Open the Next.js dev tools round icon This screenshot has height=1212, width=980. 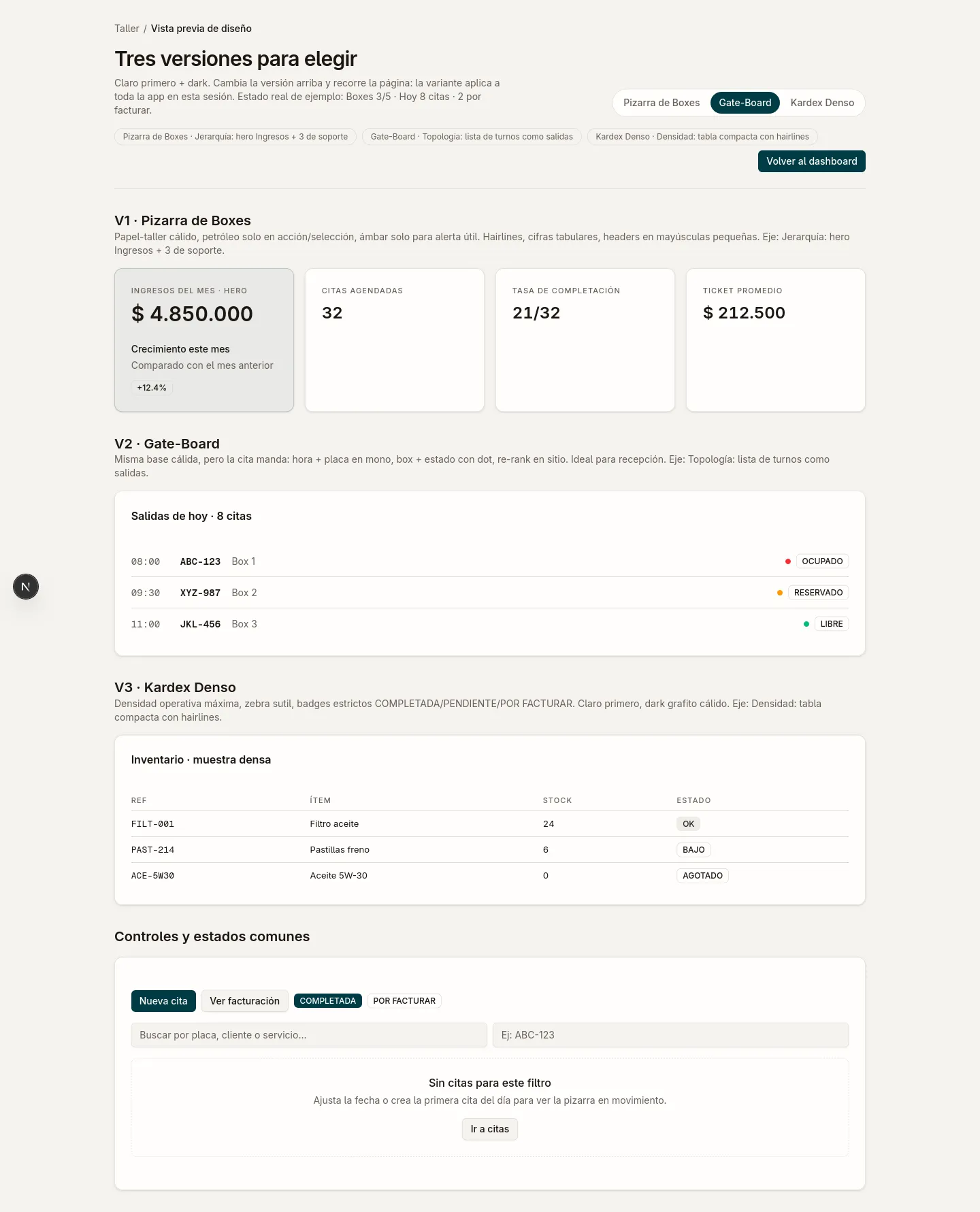(26, 587)
